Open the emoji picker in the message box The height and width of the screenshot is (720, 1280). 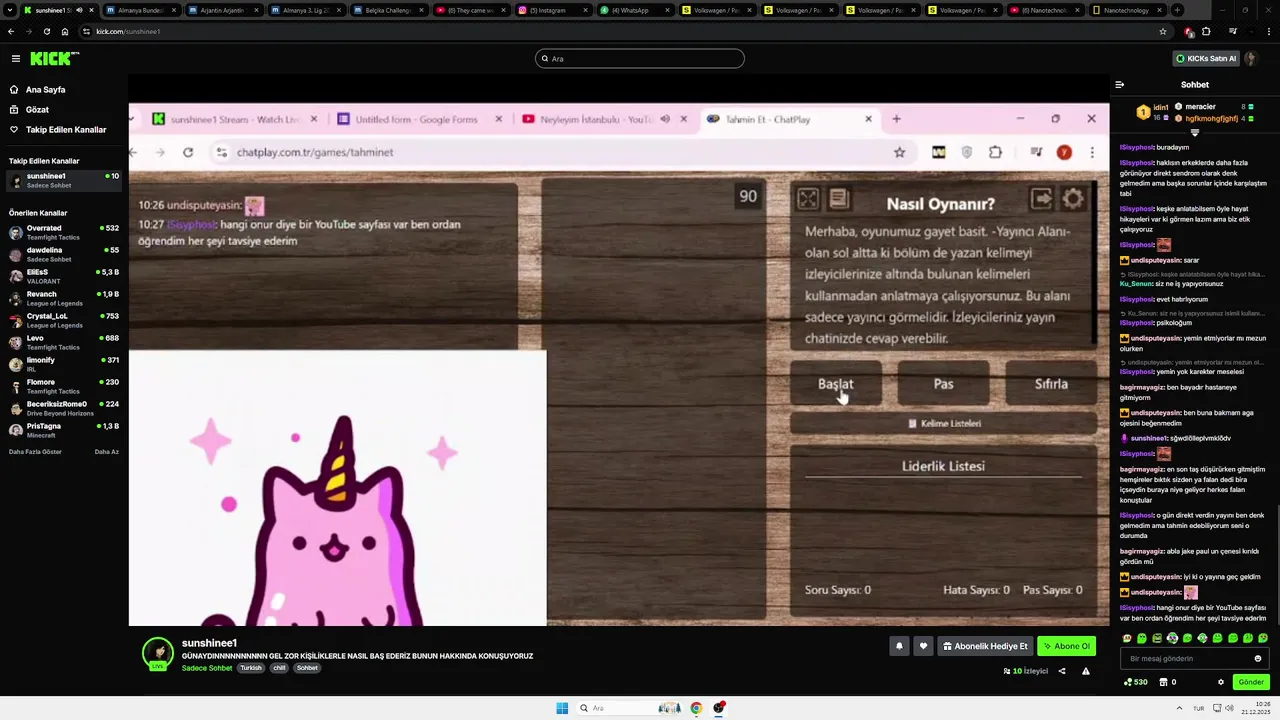pyautogui.click(x=1258, y=659)
